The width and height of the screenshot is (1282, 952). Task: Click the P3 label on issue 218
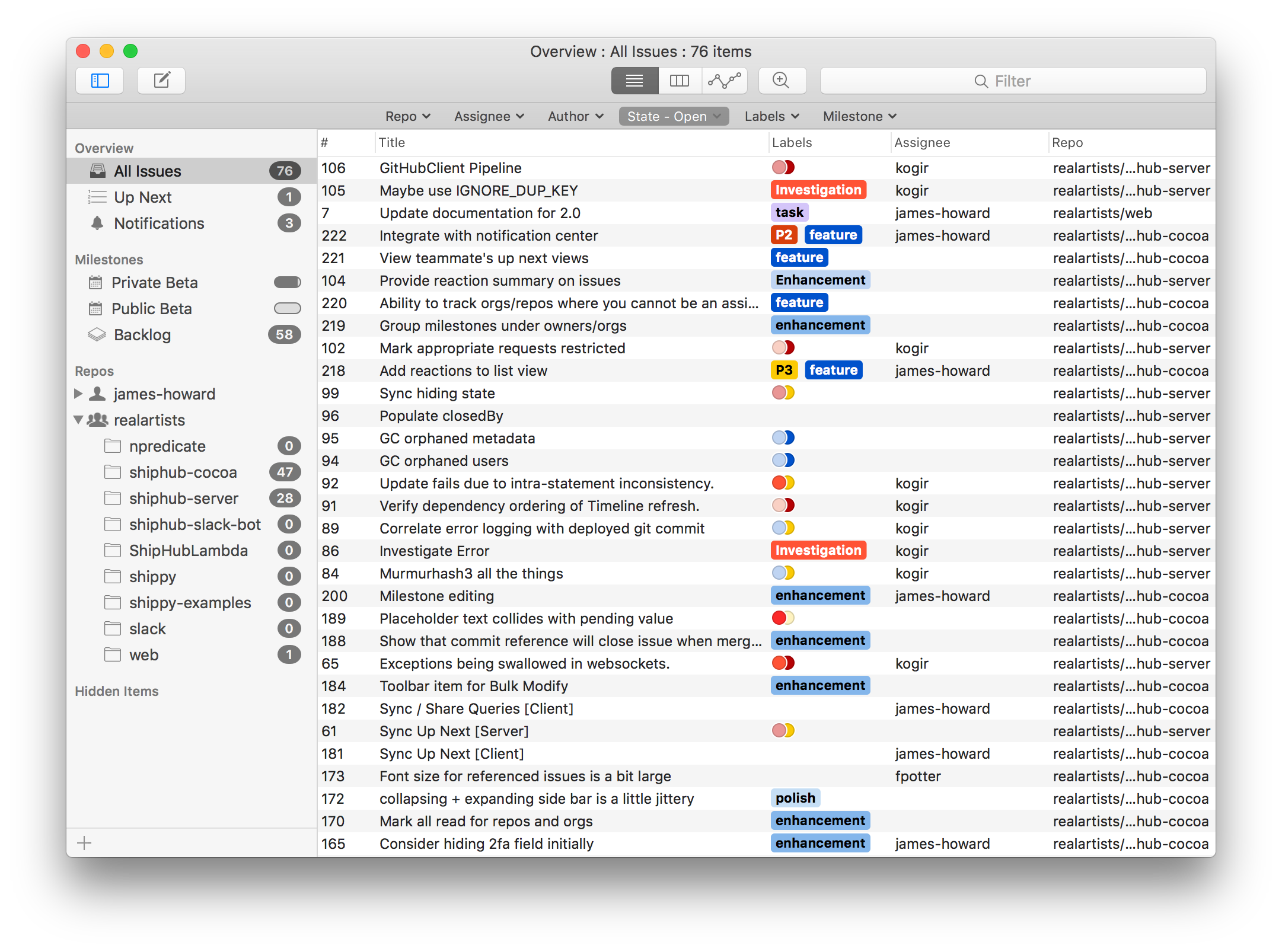pos(784,370)
